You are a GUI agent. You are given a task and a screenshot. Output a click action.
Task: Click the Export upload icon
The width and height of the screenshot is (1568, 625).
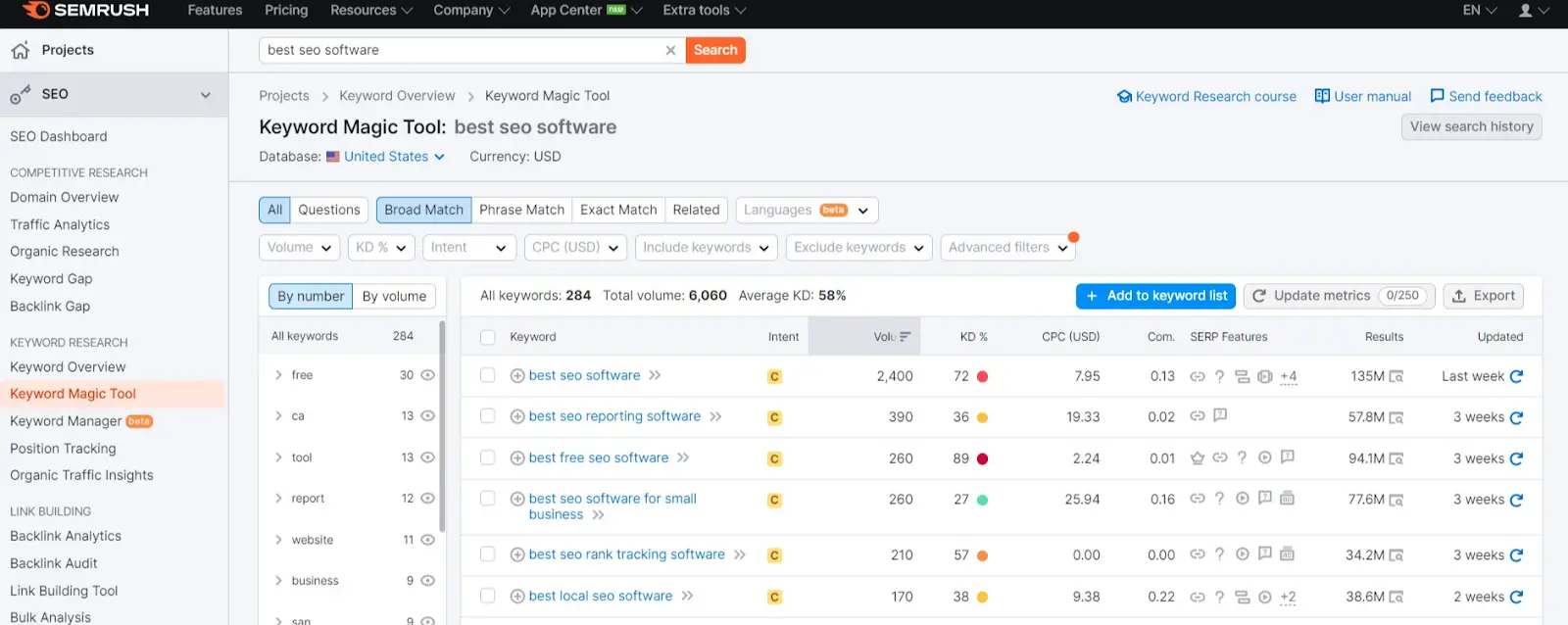[1459, 296]
